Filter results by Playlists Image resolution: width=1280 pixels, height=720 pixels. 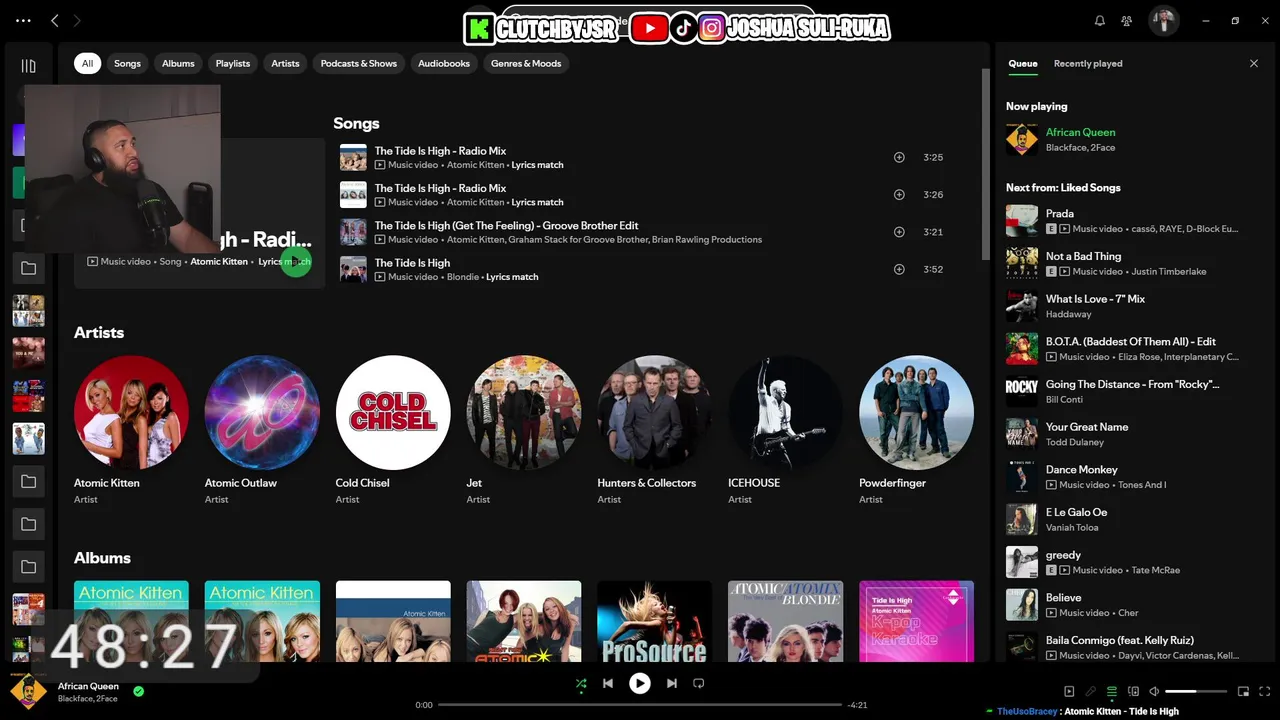(233, 63)
